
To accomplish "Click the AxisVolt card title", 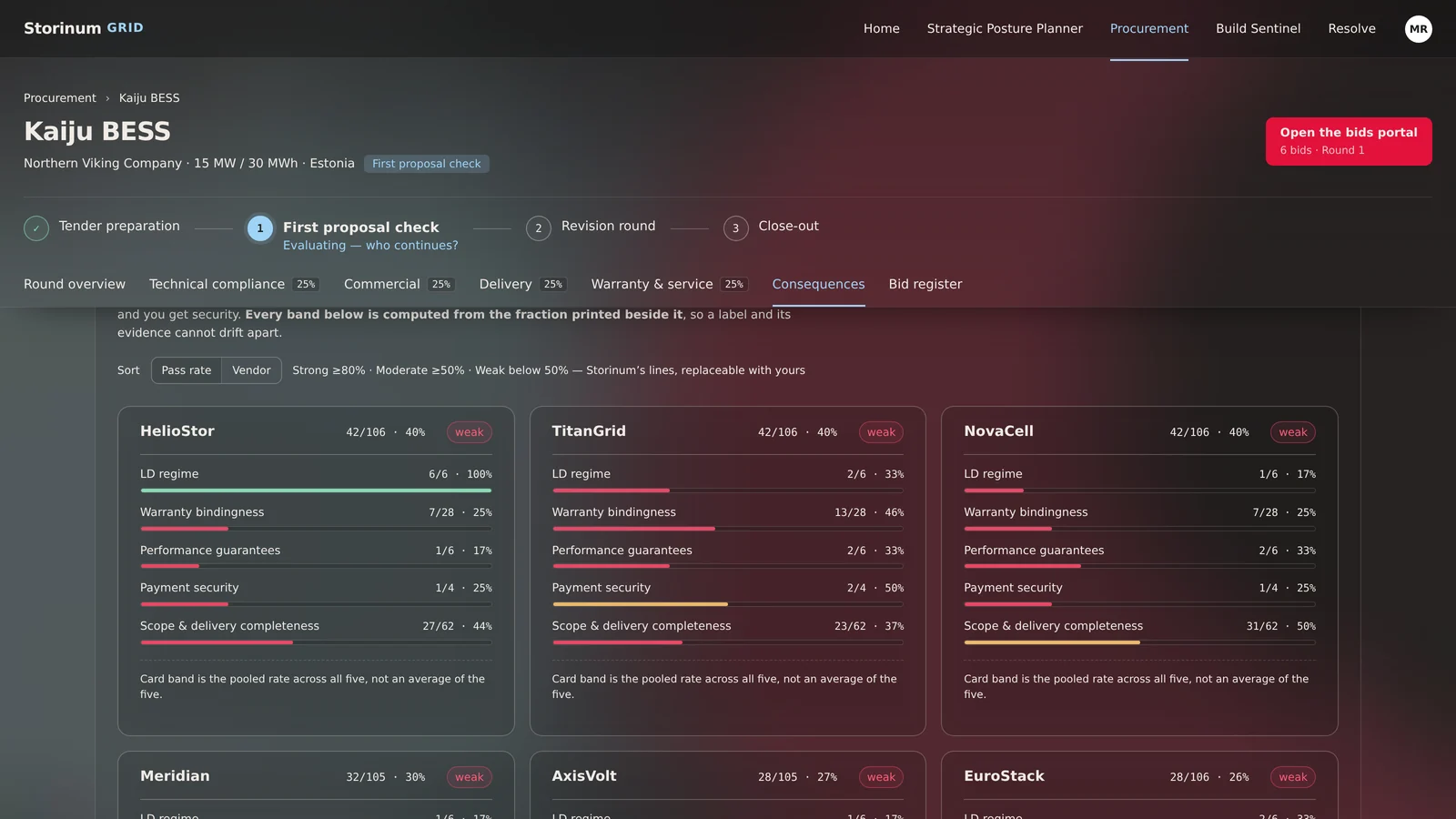I will (x=584, y=776).
